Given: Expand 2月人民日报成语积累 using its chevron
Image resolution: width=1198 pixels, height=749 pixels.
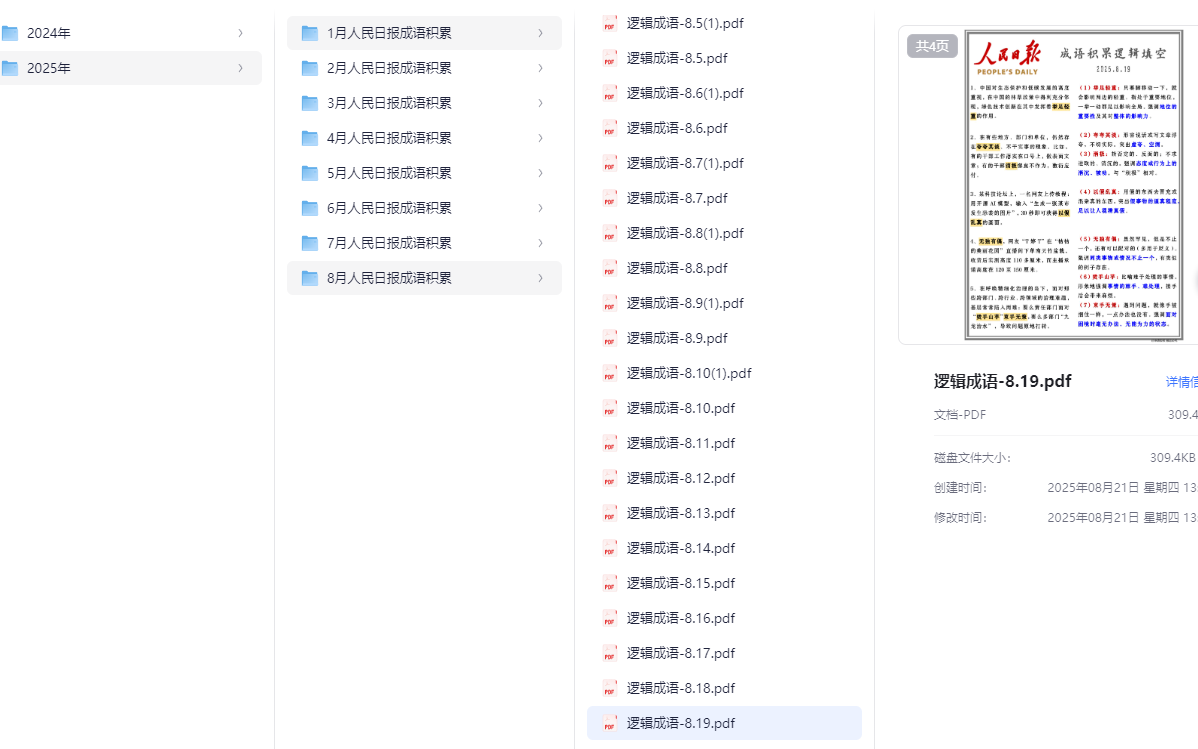Looking at the screenshot, I should (540, 68).
